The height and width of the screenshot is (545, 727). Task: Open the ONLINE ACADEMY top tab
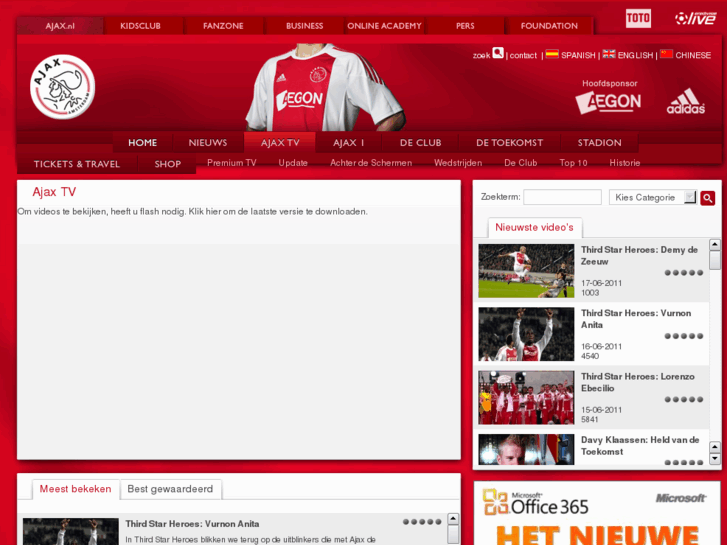[384, 26]
